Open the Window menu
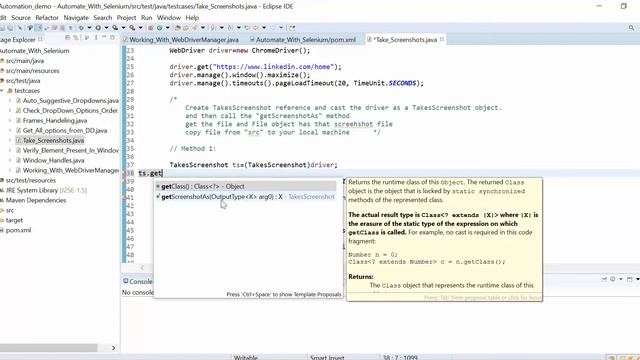 pos(169,18)
